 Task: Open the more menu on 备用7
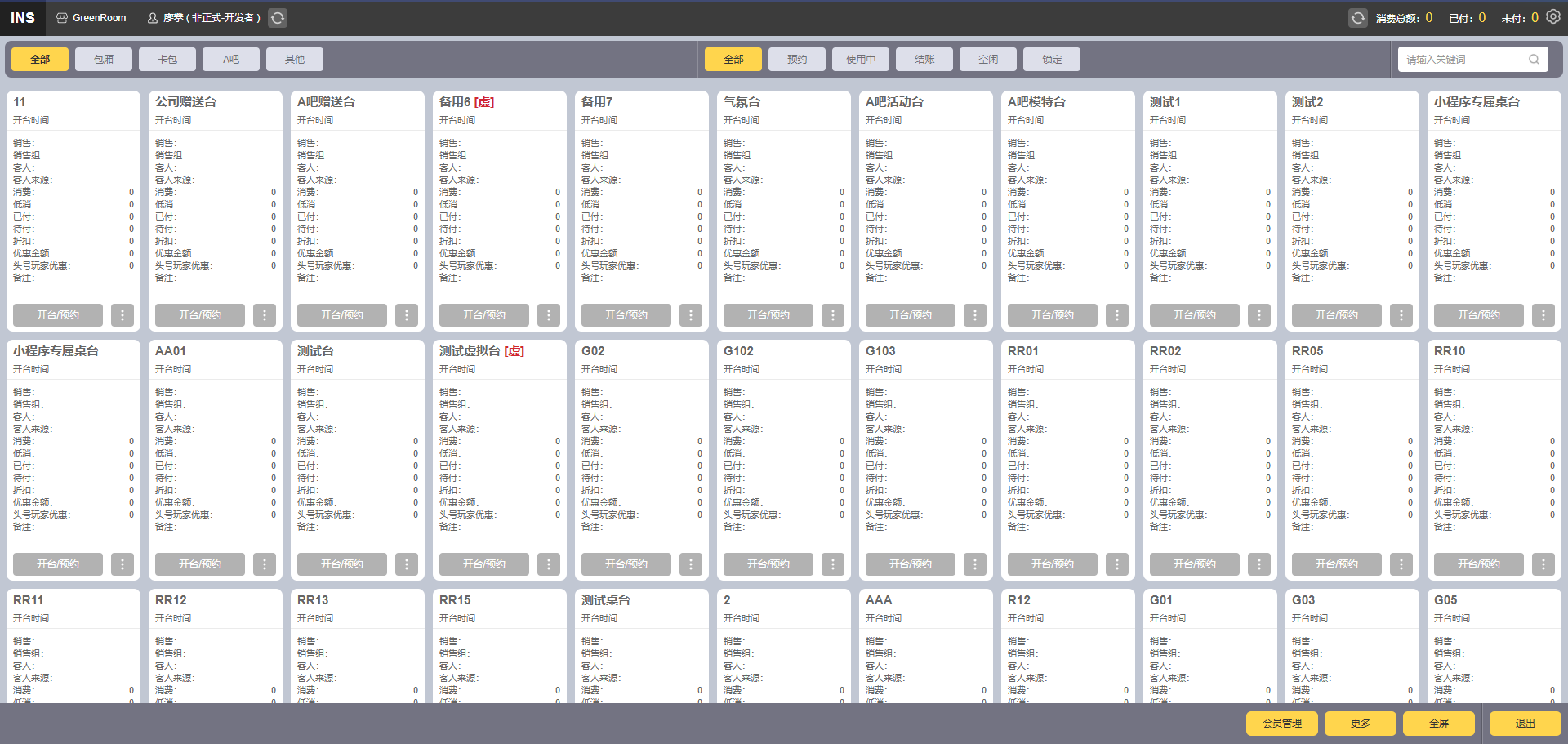coord(691,315)
